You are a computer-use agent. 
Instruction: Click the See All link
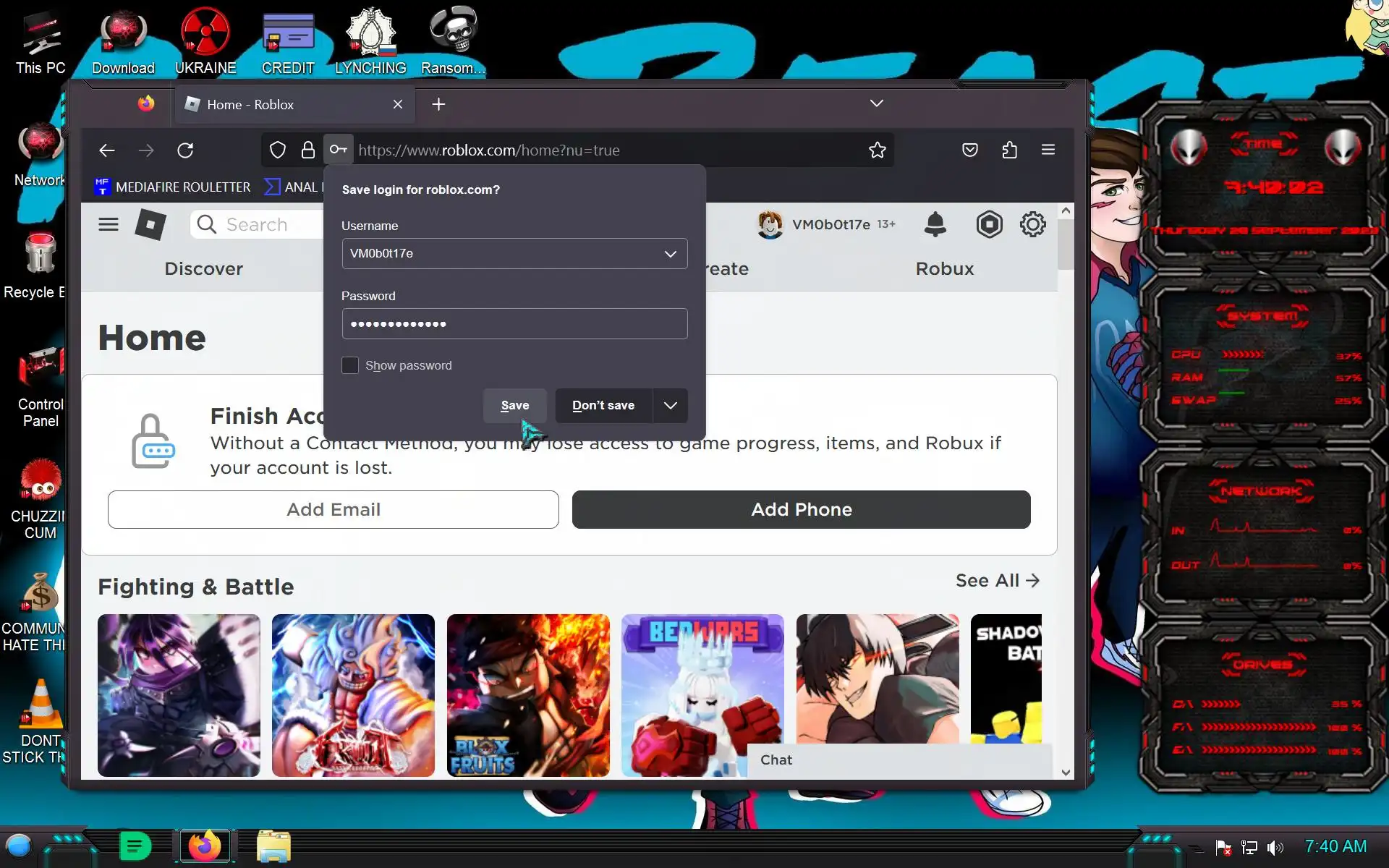997,580
